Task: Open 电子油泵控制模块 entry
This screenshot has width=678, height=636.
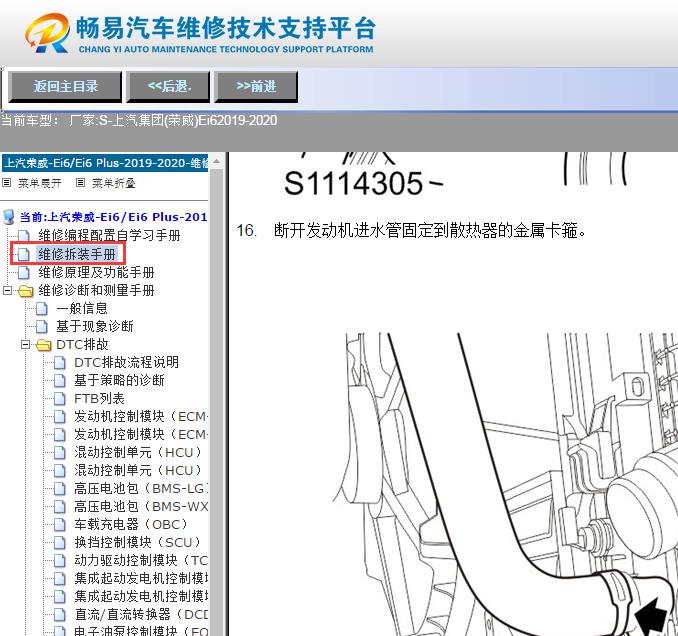Action: click(141, 631)
